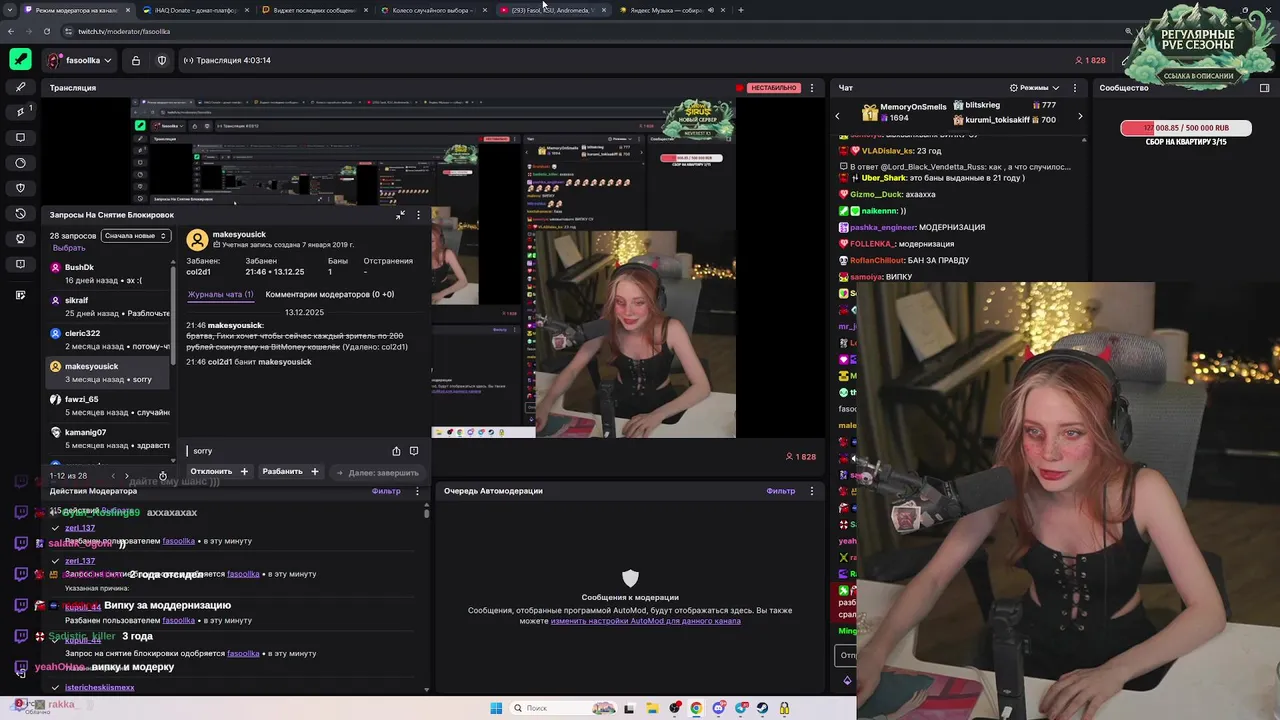1280x720 pixels.
Task: Open the Сначала новые sort dropdown
Action: point(136,236)
